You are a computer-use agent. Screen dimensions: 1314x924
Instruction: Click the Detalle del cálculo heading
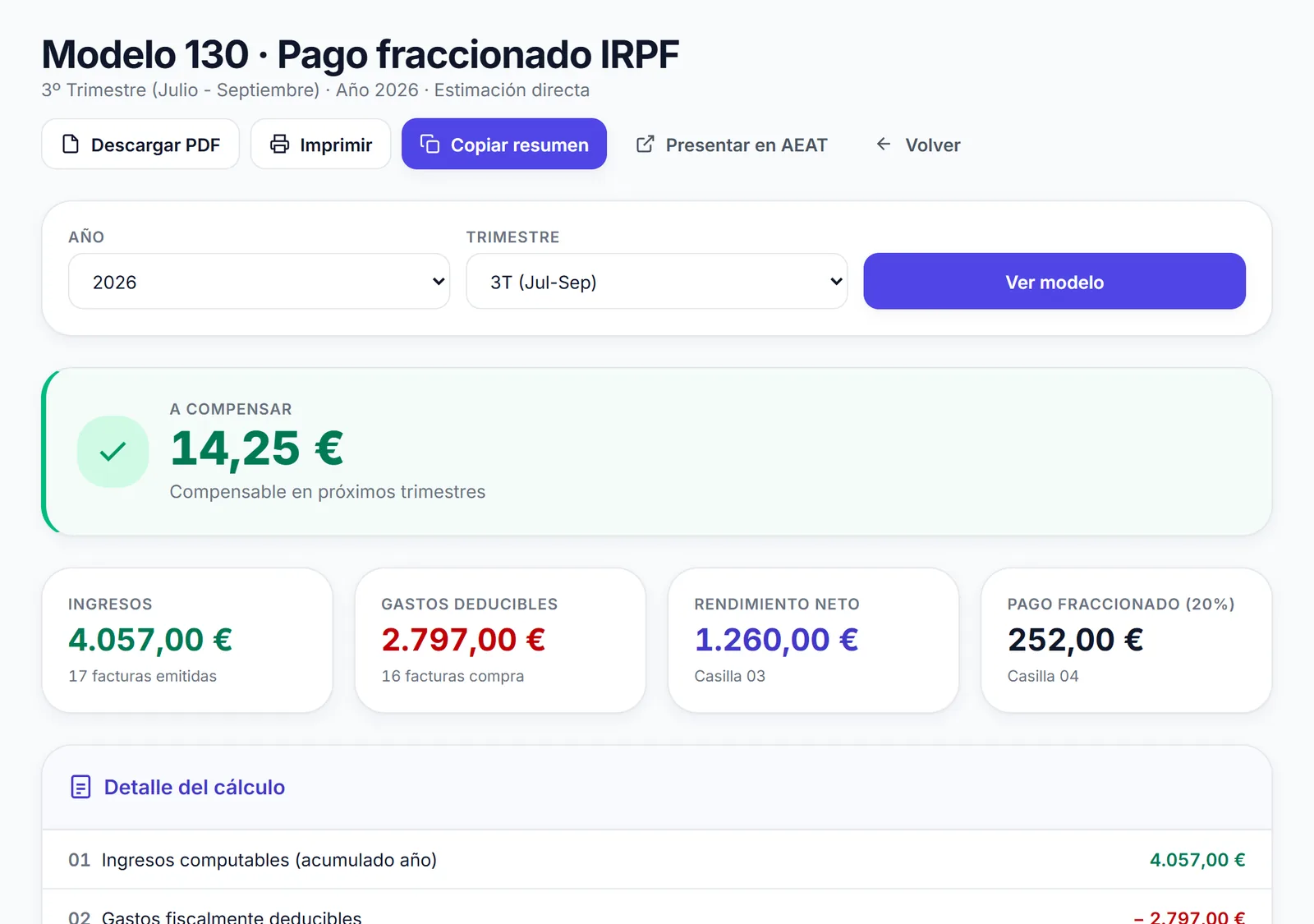(195, 787)
